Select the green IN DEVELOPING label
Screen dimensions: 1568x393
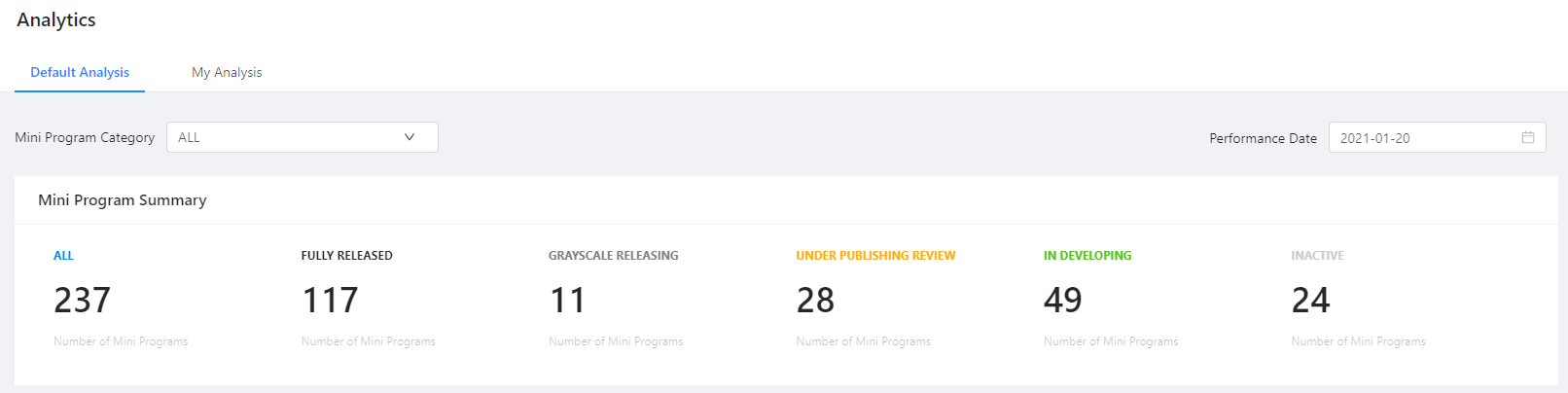pos(1087,256)
